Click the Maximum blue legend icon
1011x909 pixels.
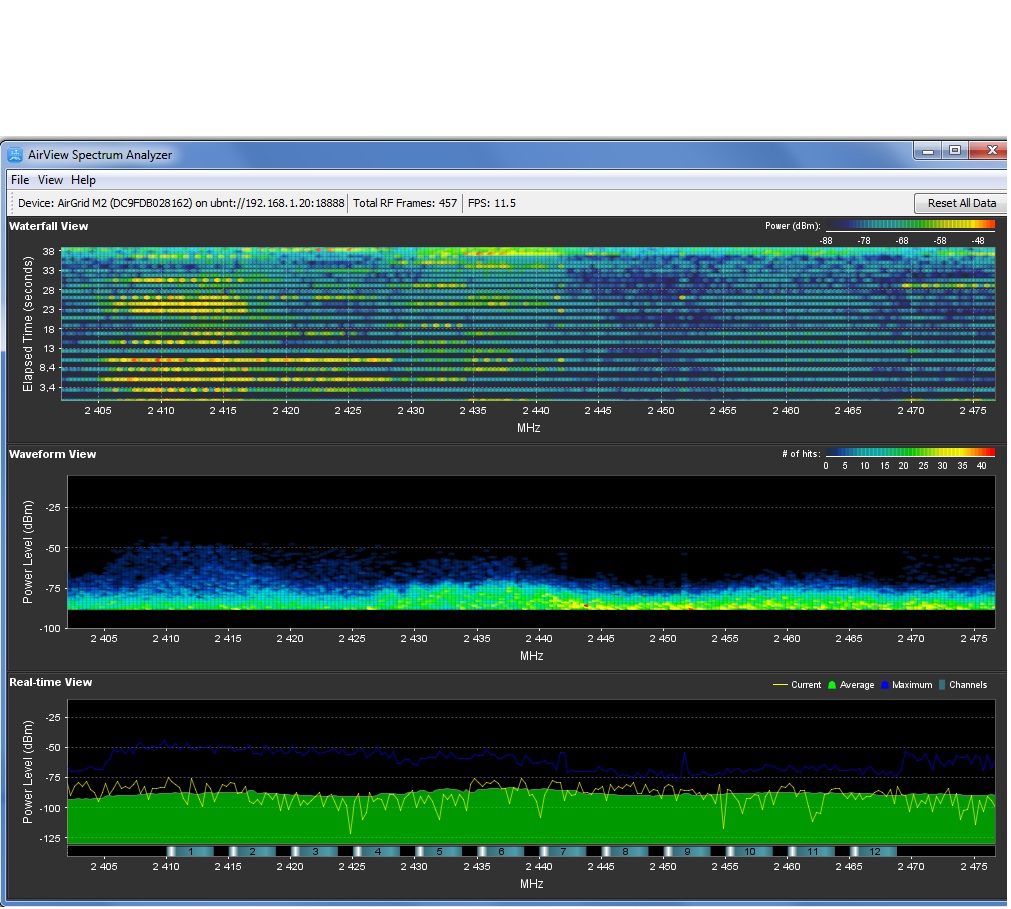click(x=886, y=685)
